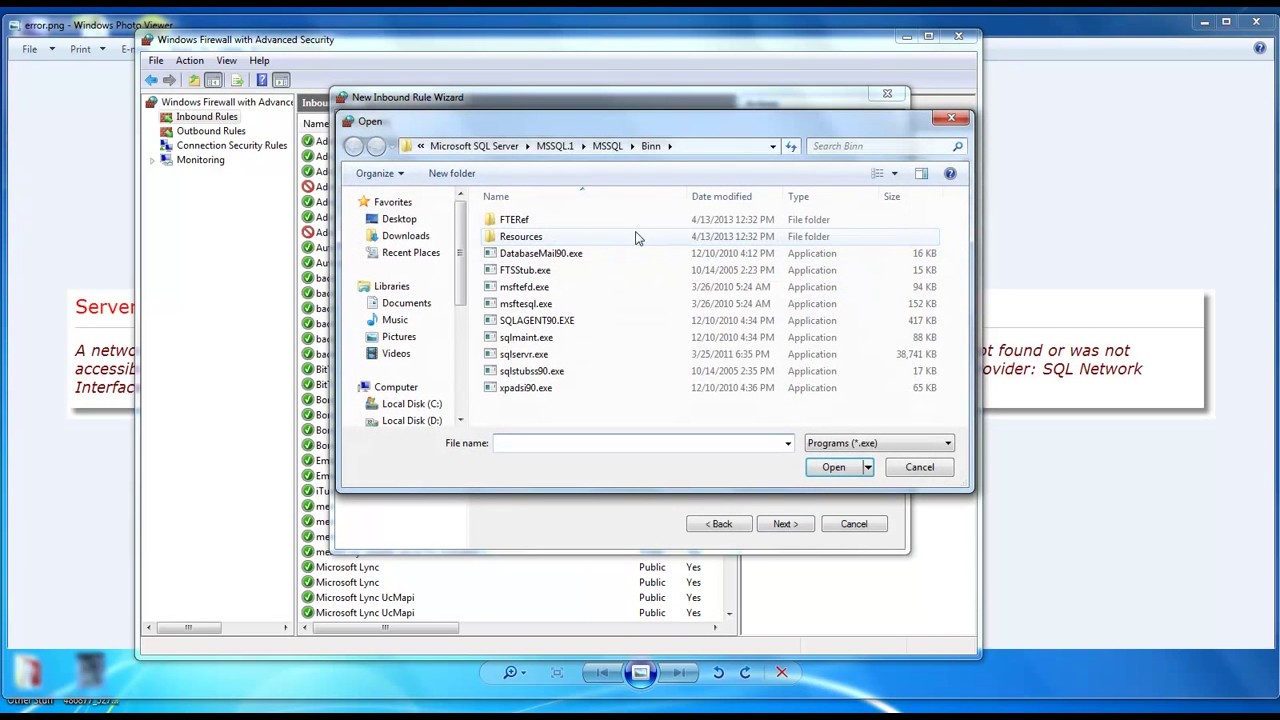Expand the Monitoring tree node
This screenshot has height=720, width=1280.
click(153, 160)
